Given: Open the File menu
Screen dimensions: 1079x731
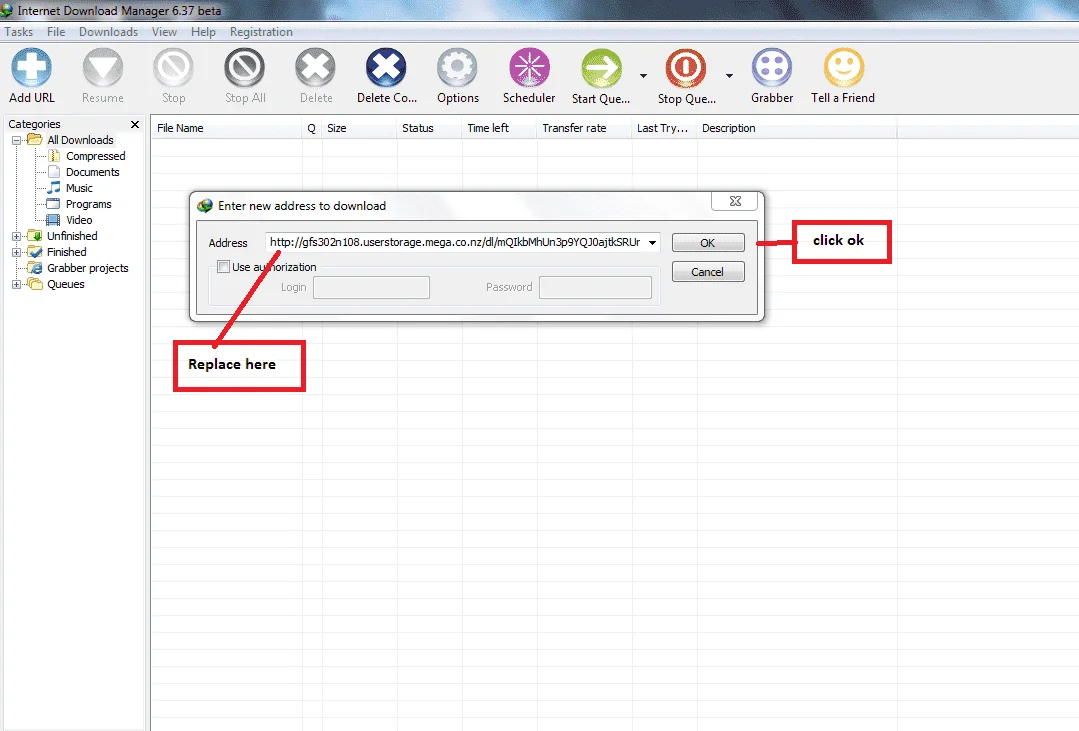Looking at the screenshot, I should 56,32.
